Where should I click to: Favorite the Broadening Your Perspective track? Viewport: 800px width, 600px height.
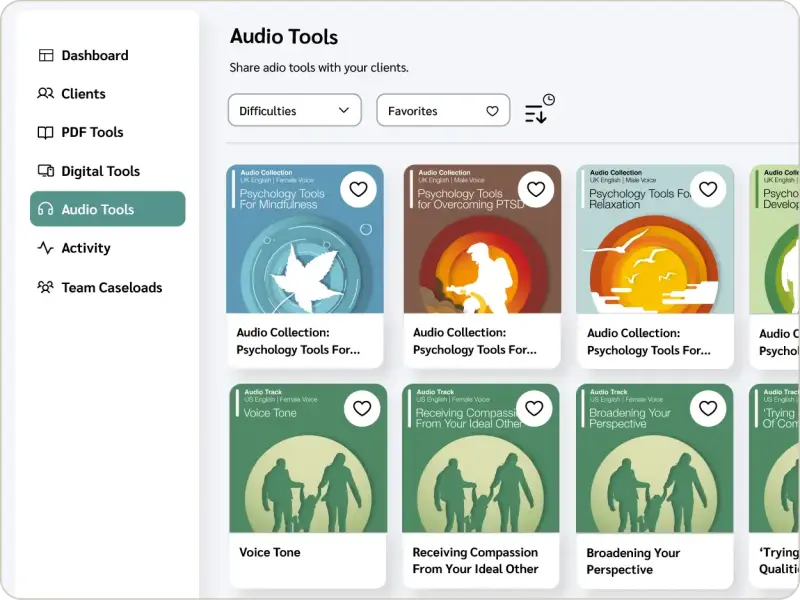[x=708, y=408]
